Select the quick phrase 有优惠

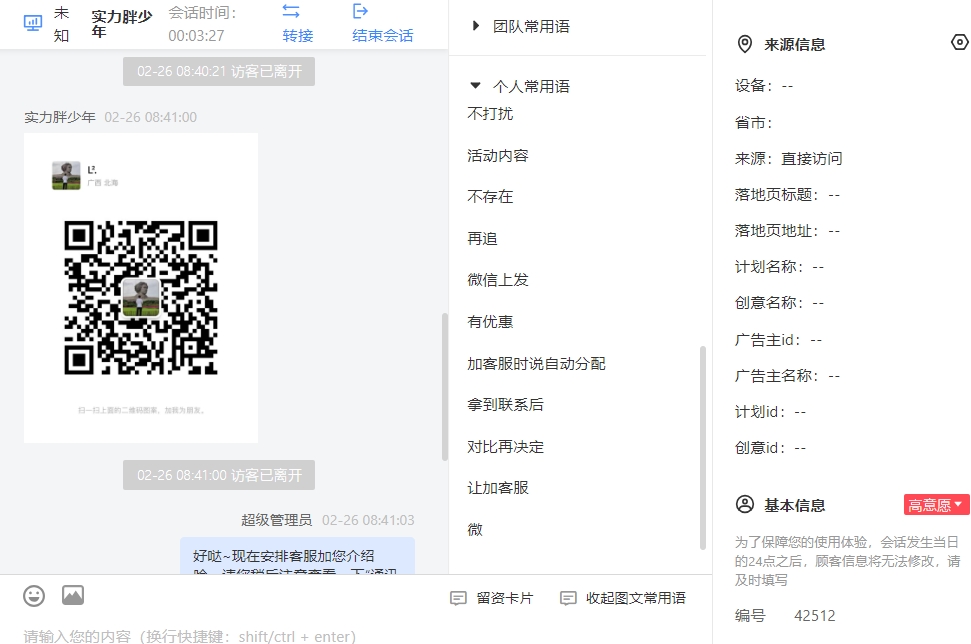(490, 321)
